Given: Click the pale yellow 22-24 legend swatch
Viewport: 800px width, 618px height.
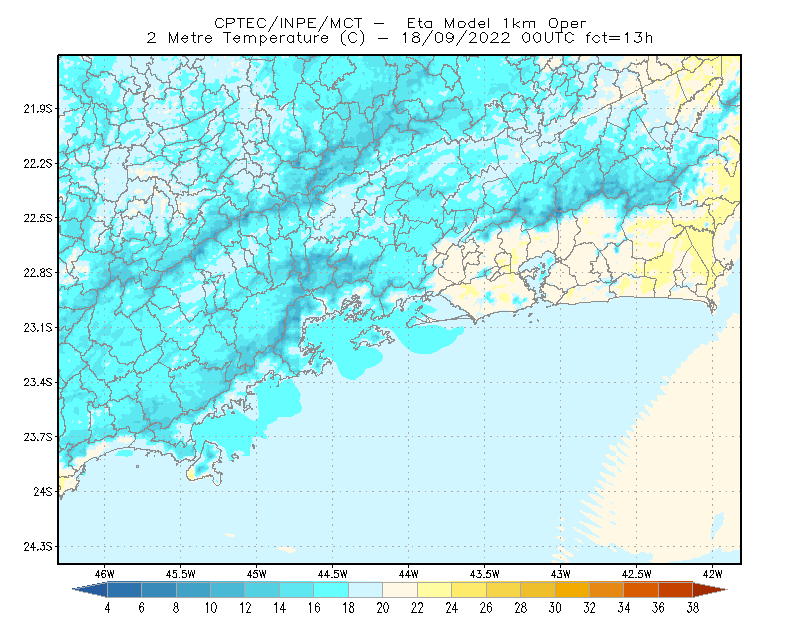Looking at the screenshot, I should click(x=435, y=590).
